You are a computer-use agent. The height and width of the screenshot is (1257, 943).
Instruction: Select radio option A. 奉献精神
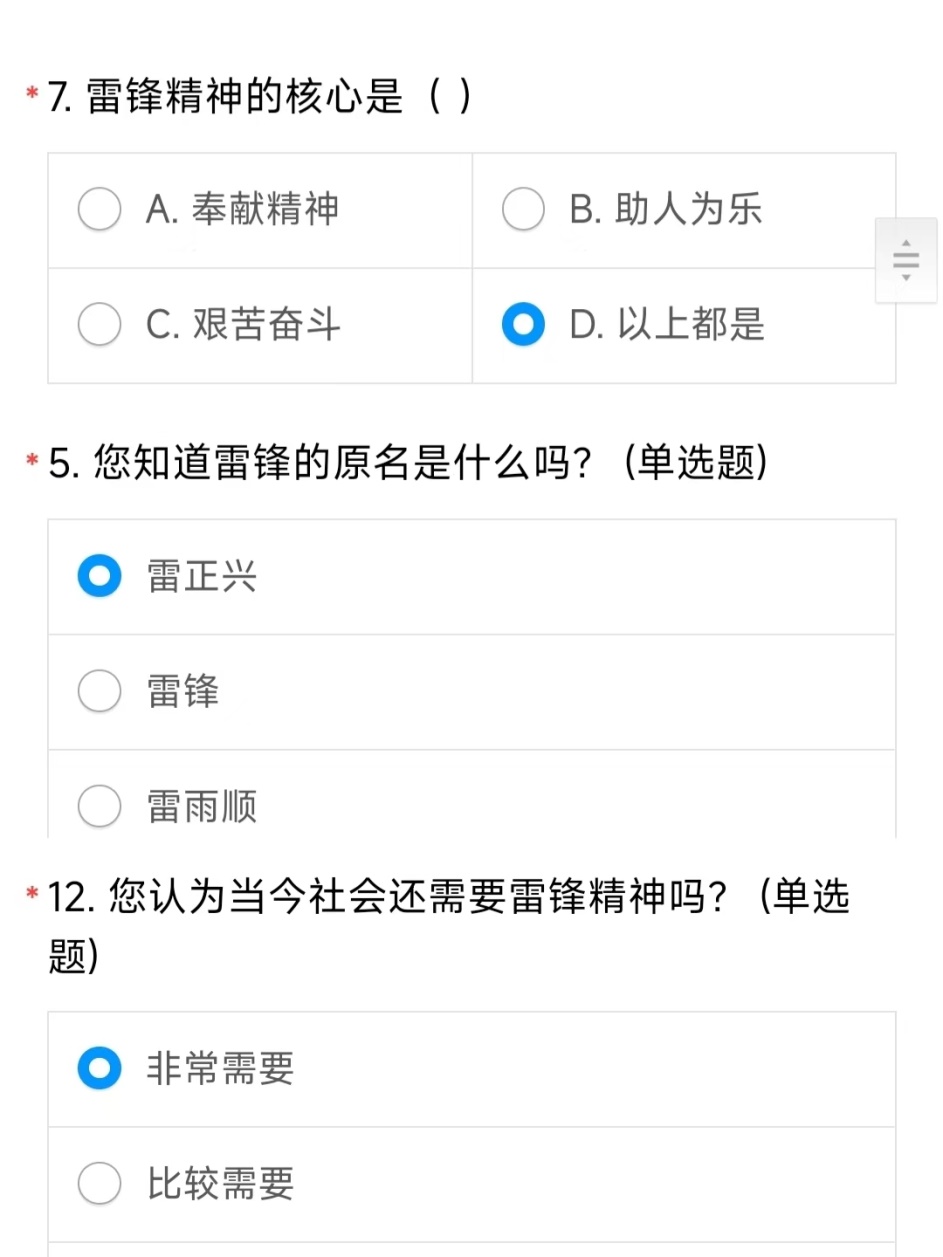tap(99, 210)
